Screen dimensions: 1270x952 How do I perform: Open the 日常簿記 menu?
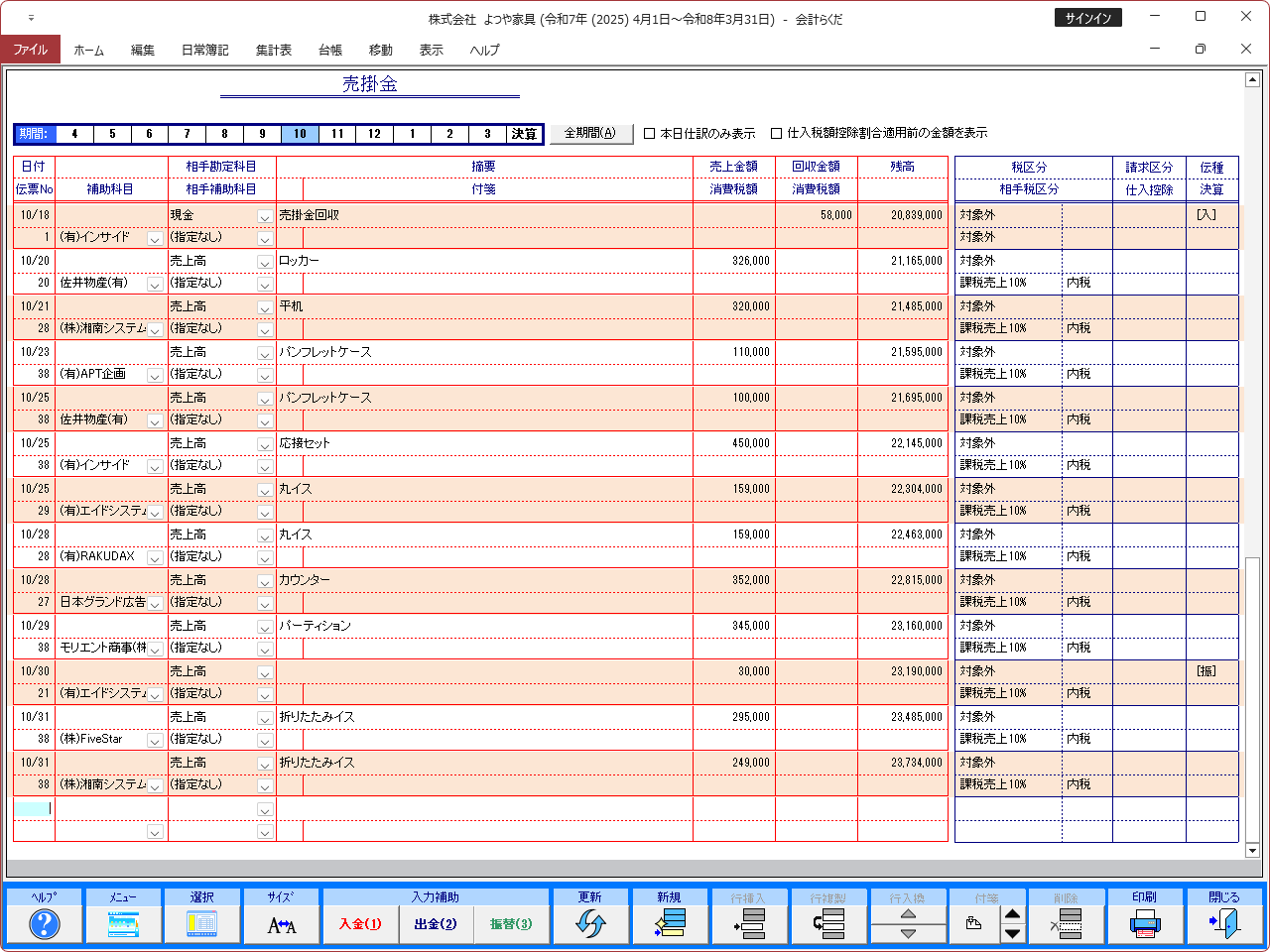(x=204, y=50)
